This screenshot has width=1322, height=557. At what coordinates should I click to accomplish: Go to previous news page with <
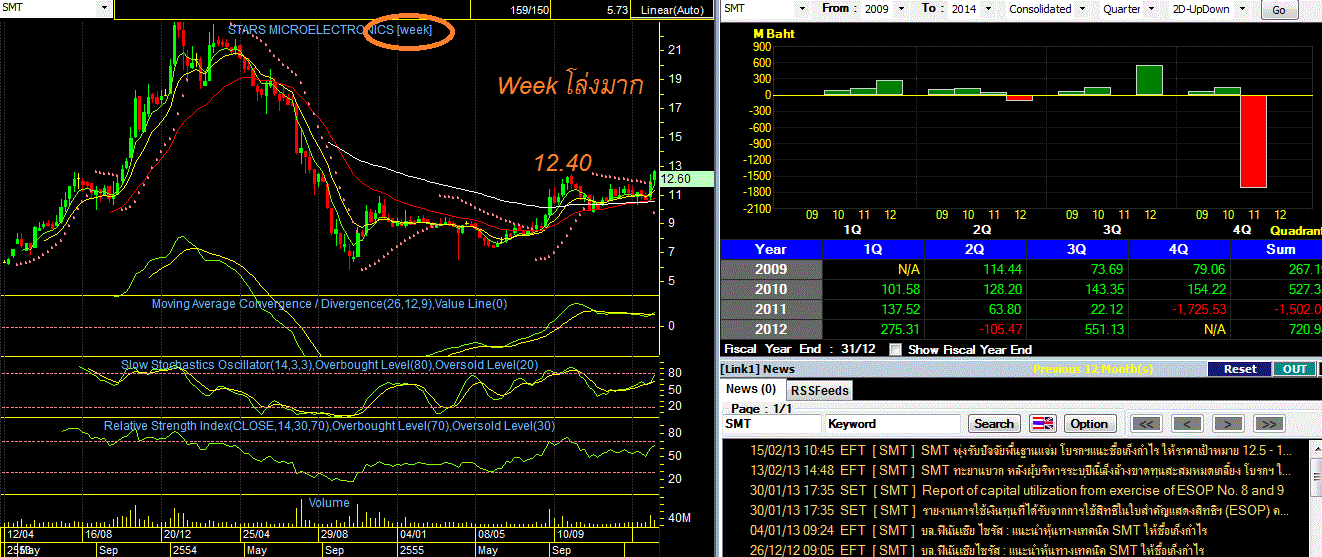point(1187,423)
